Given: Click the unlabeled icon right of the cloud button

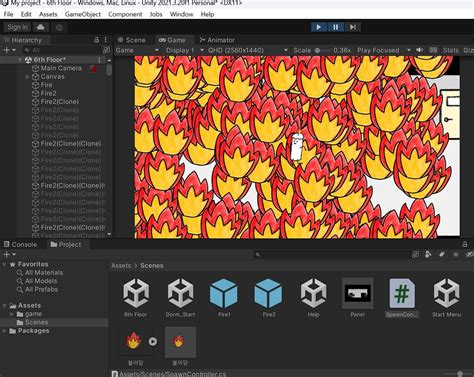Looking at the screenshot, I should tap(59, 27).
